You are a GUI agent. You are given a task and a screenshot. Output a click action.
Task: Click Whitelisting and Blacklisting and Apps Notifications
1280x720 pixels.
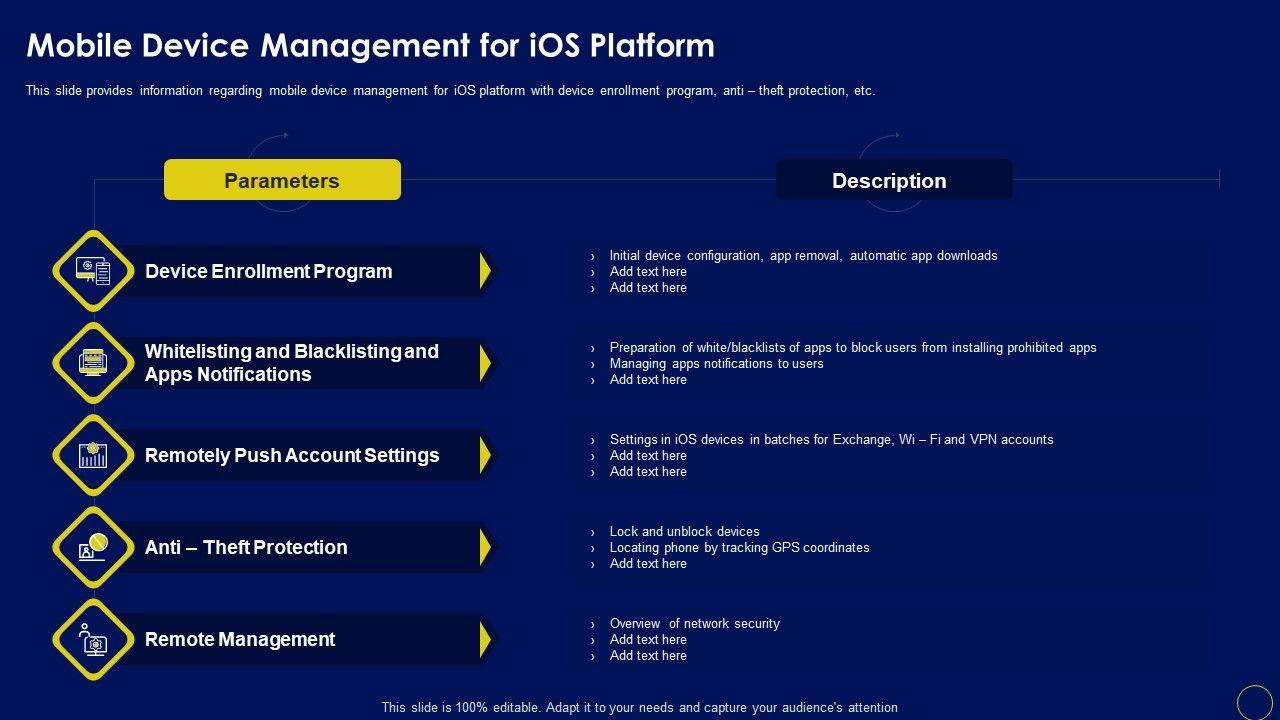pyautogui.click(x=292, y=363)
